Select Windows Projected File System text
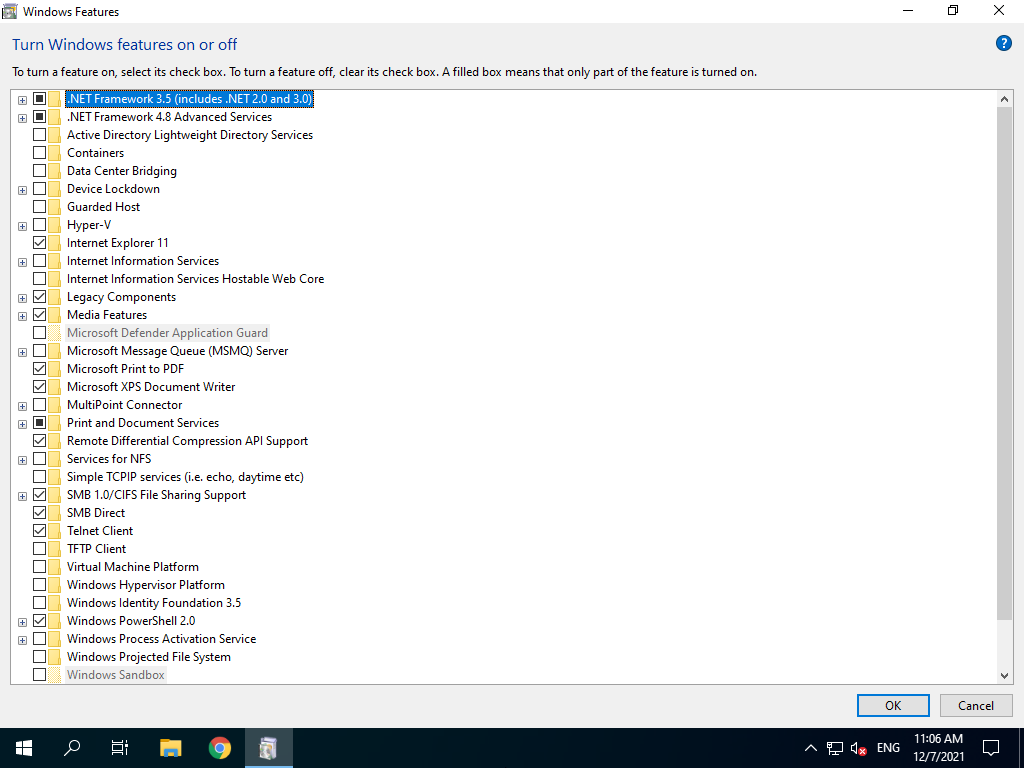Viewport: 1024px width, 768px height. coord(148,657)
